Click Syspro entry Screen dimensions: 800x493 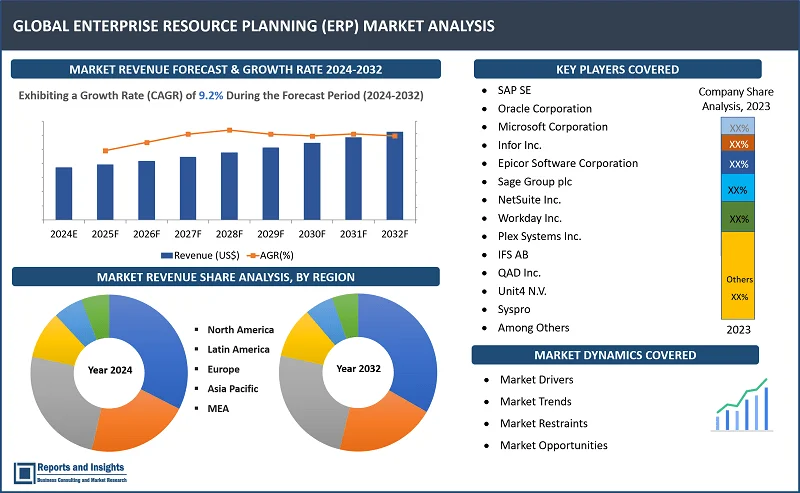[x=514, y=309]
